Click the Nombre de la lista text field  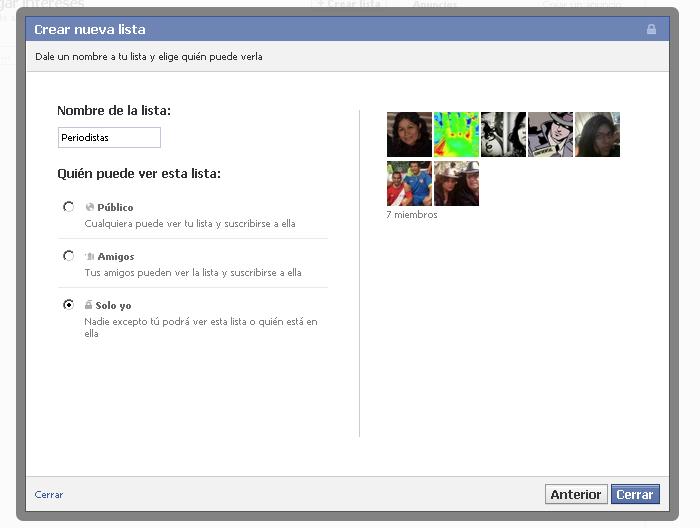point(109,138)
